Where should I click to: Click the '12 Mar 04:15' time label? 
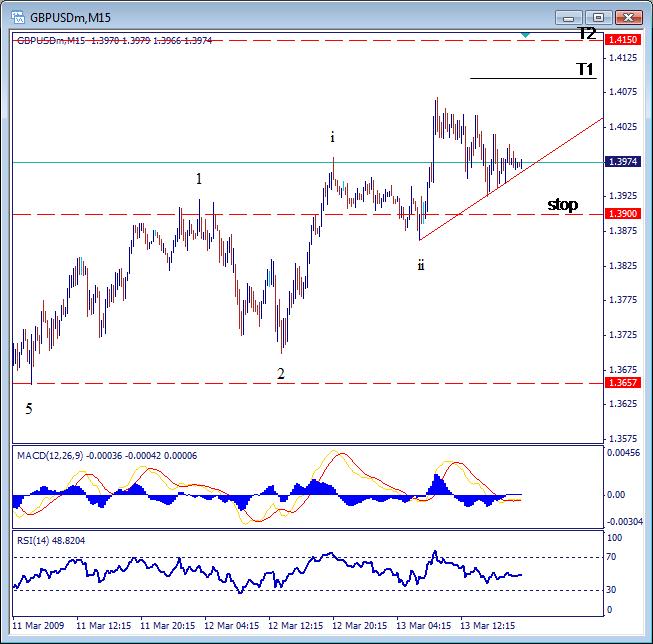(x=232, y=626)
